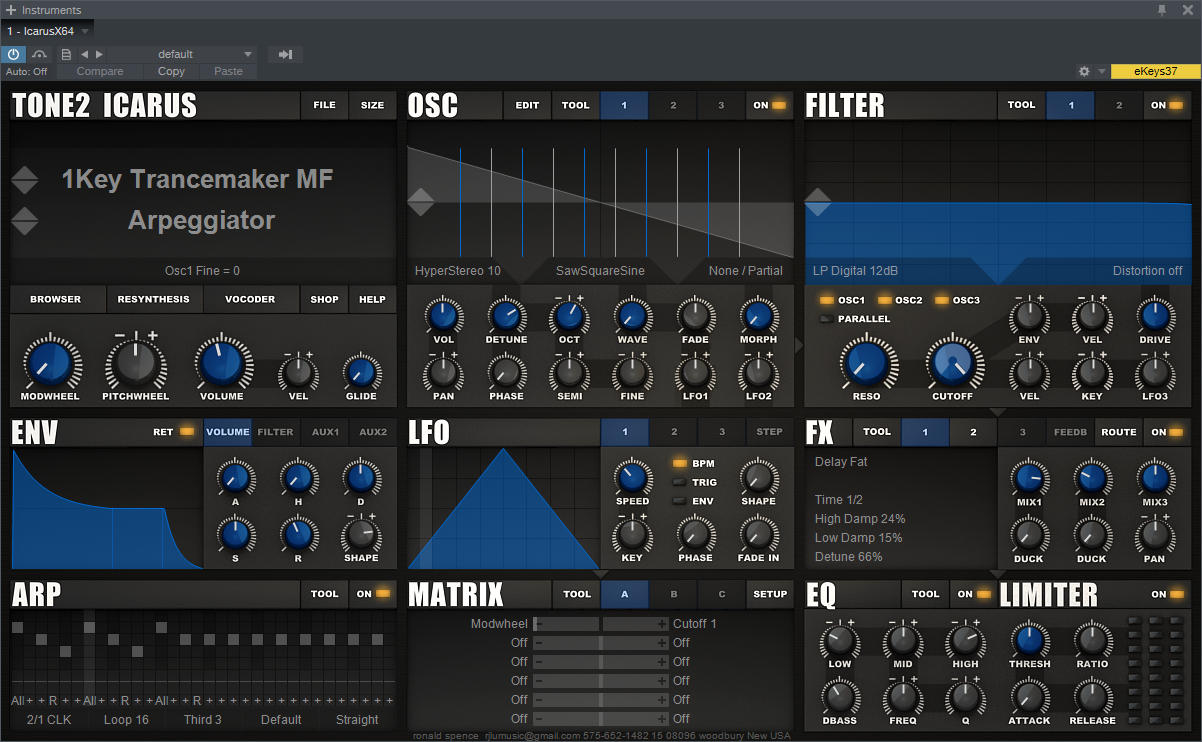Toggle the FILTER section ON switch

coord(1166,105)
